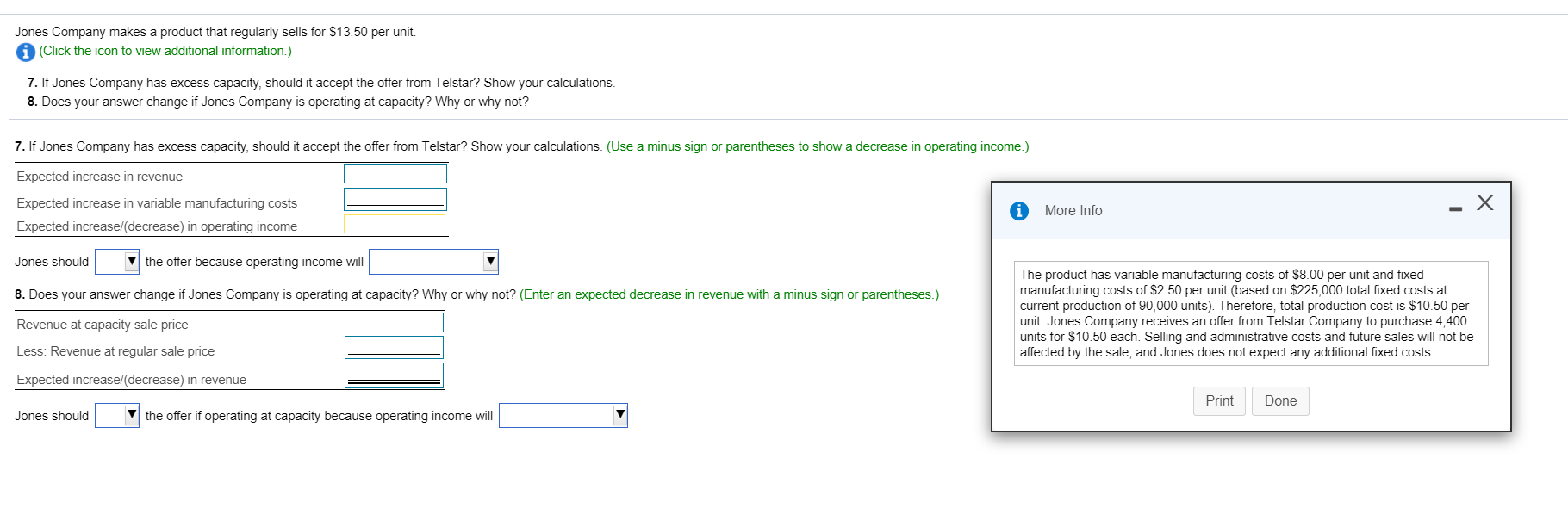This screenshot has height=527, width=1568.
Task: Click the blue info icon below the product description
Action: point(25,52)
